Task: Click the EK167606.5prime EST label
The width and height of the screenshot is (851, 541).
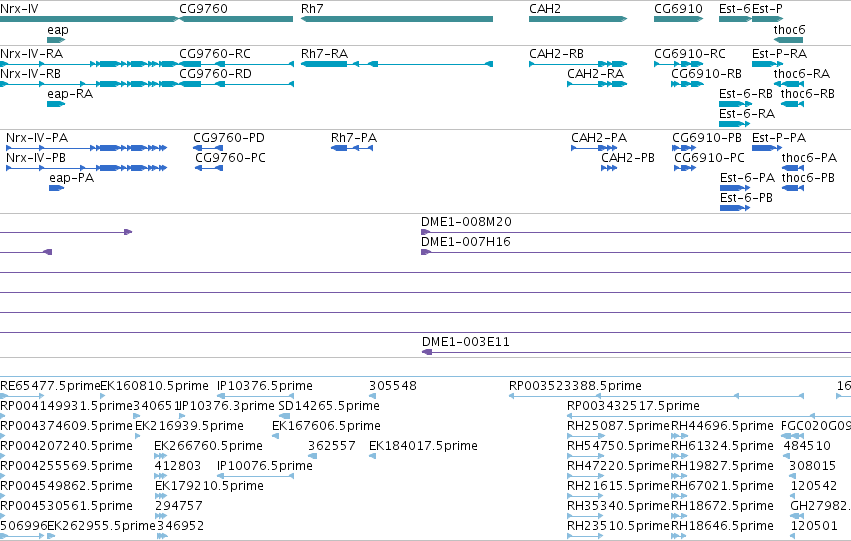Action: (x=326, y=426)
